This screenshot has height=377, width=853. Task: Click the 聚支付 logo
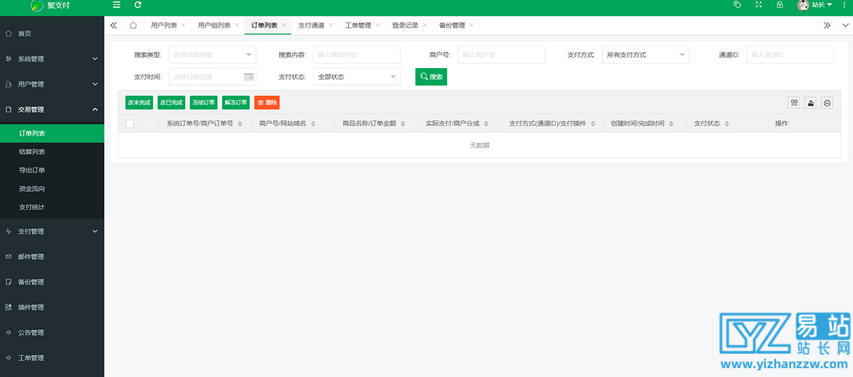pos(51,5)
